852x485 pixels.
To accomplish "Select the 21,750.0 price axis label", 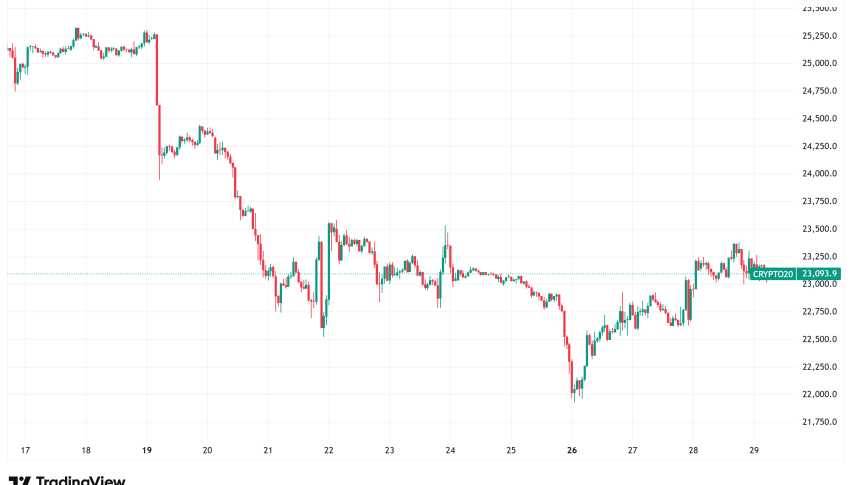I will [819, 423].
